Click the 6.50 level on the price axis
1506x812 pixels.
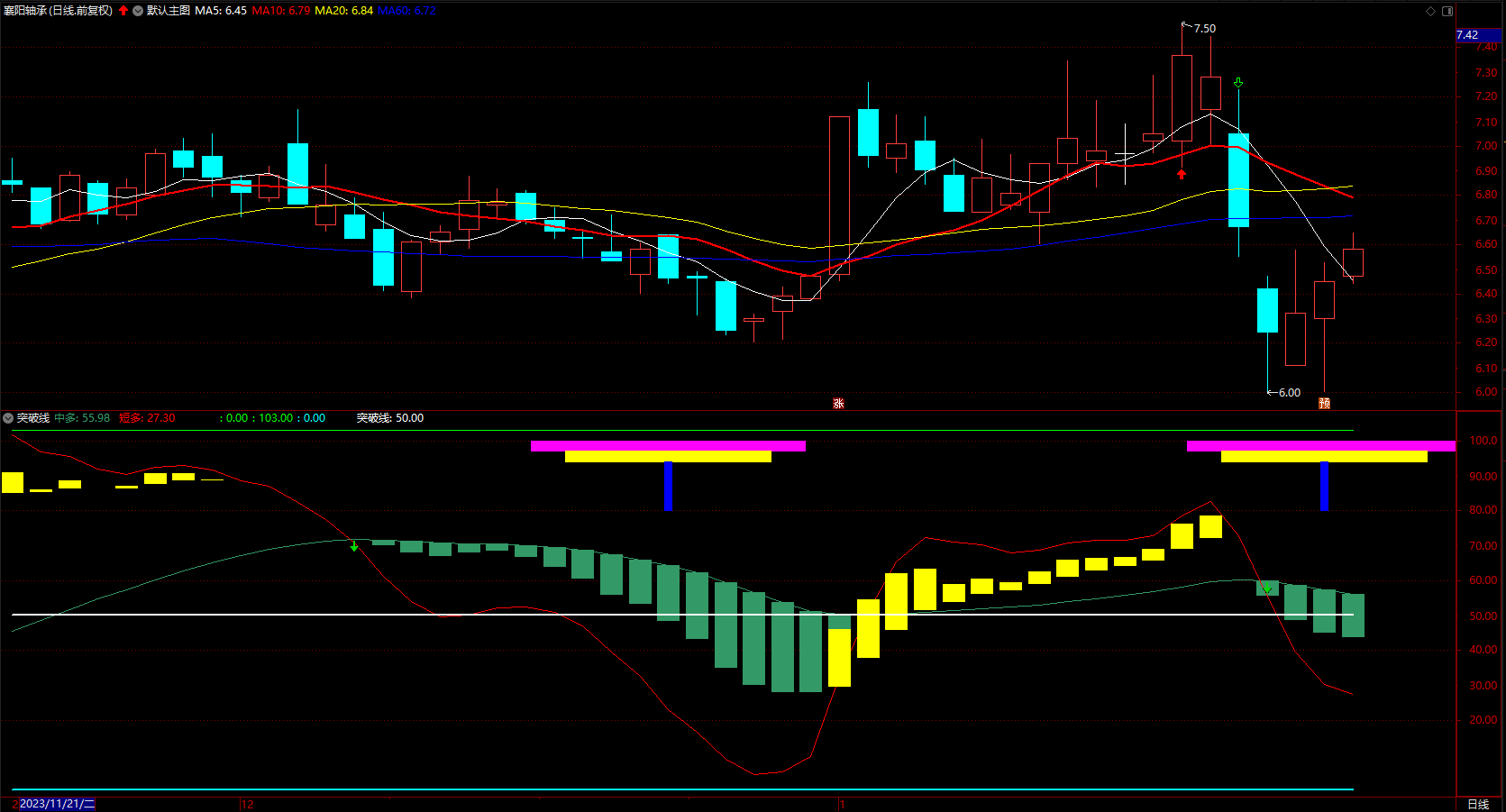(1486, 270)
